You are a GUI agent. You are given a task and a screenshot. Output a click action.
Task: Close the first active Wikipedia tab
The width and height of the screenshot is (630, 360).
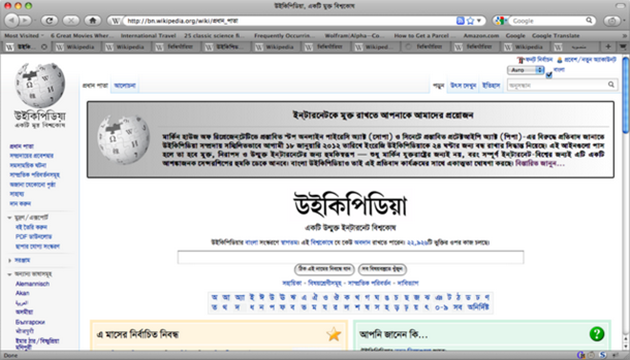click(44, 47)
